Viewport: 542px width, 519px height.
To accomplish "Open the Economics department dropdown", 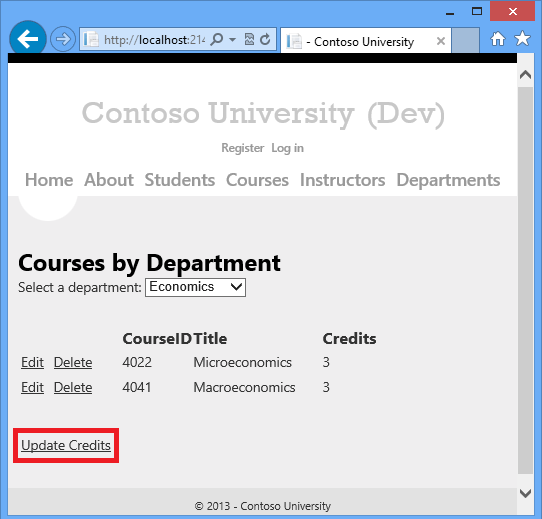I will (195, 287).
